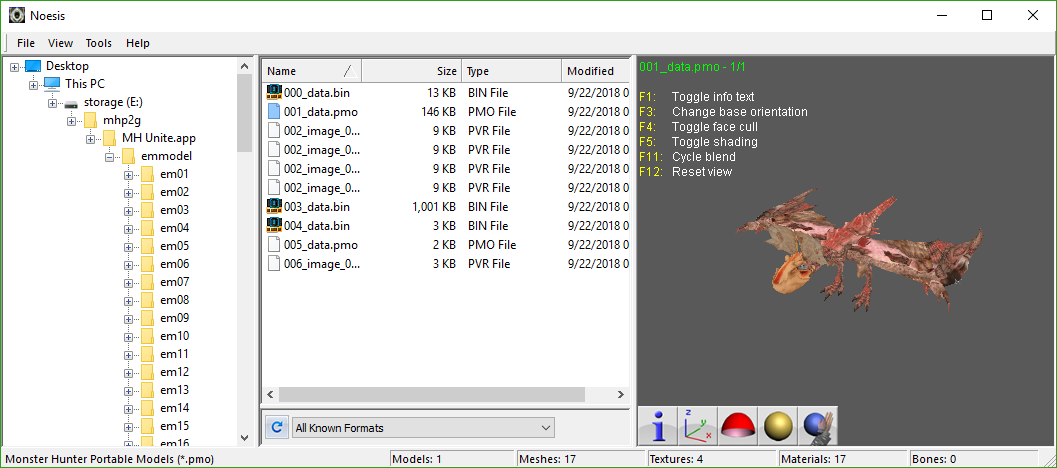Select the 006_image_0... file icon
The image size is (1057, 468).
click(274, 263)
